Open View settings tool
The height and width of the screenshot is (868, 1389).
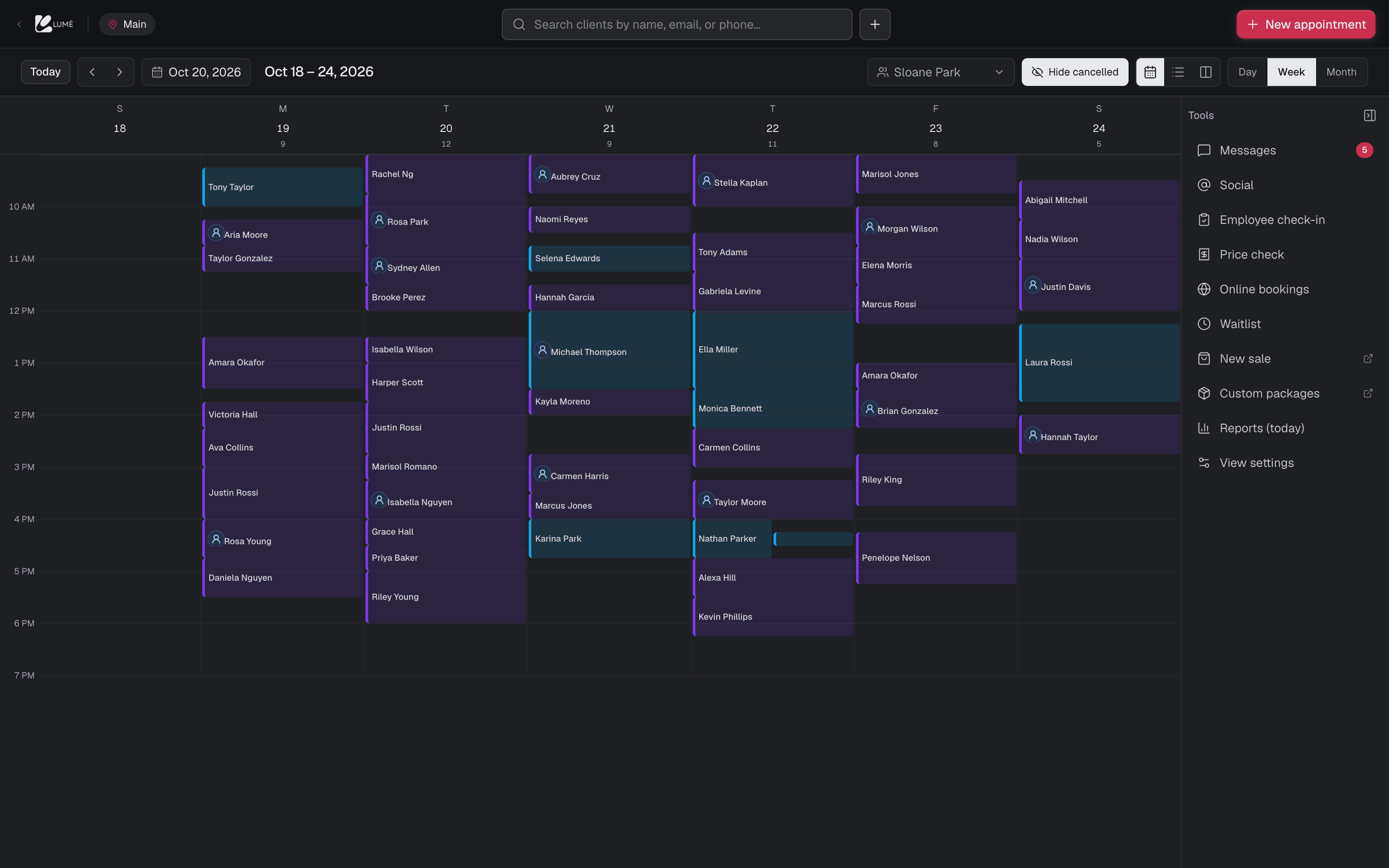(x=1284, y=463)
